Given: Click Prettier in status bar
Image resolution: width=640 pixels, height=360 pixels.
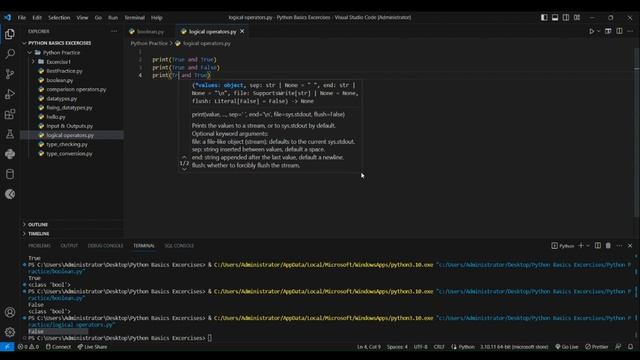Looking at the screenshot, I should click(597, 347).
